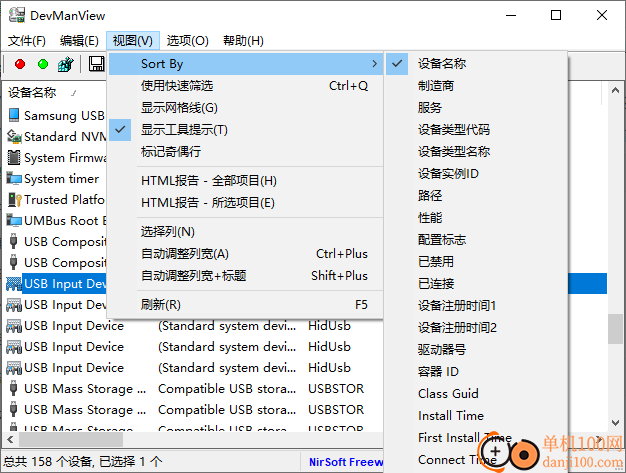Click the DevManView app icon in title bar
The height and width of the screenshot is (473, 626).
17,15
